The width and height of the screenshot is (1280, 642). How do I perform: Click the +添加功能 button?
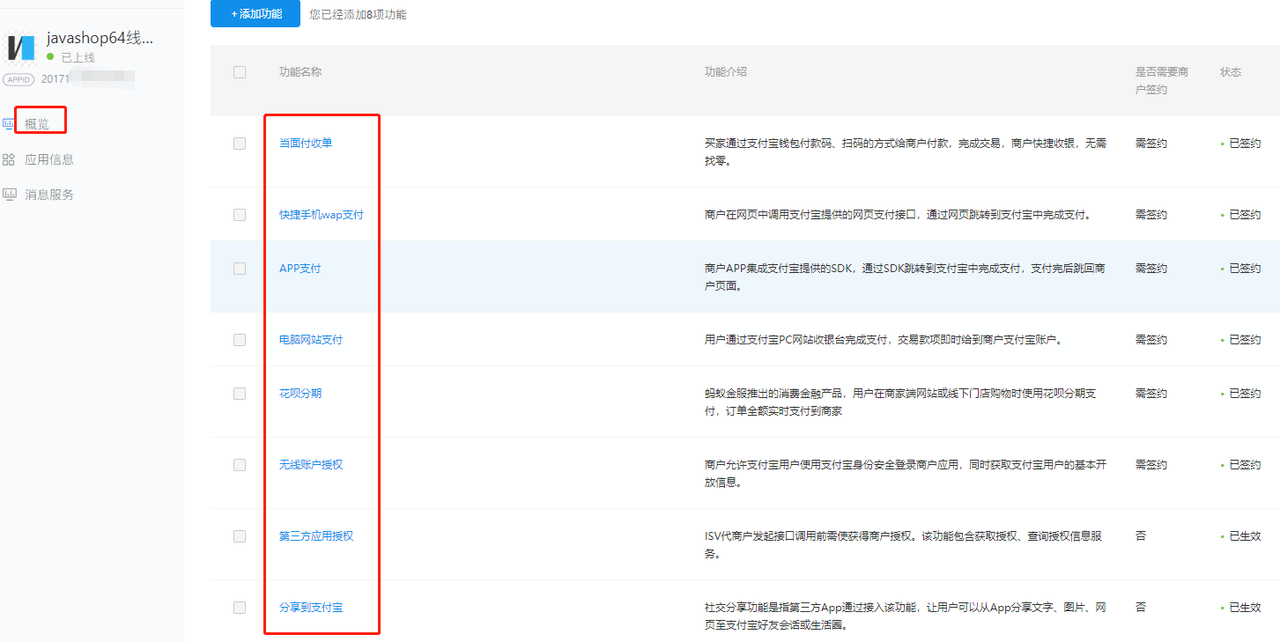tap(256, 14)
